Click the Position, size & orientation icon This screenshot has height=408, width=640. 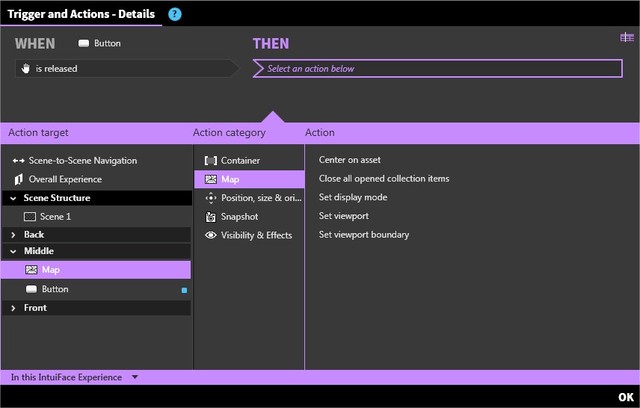[x=211, y=198]
